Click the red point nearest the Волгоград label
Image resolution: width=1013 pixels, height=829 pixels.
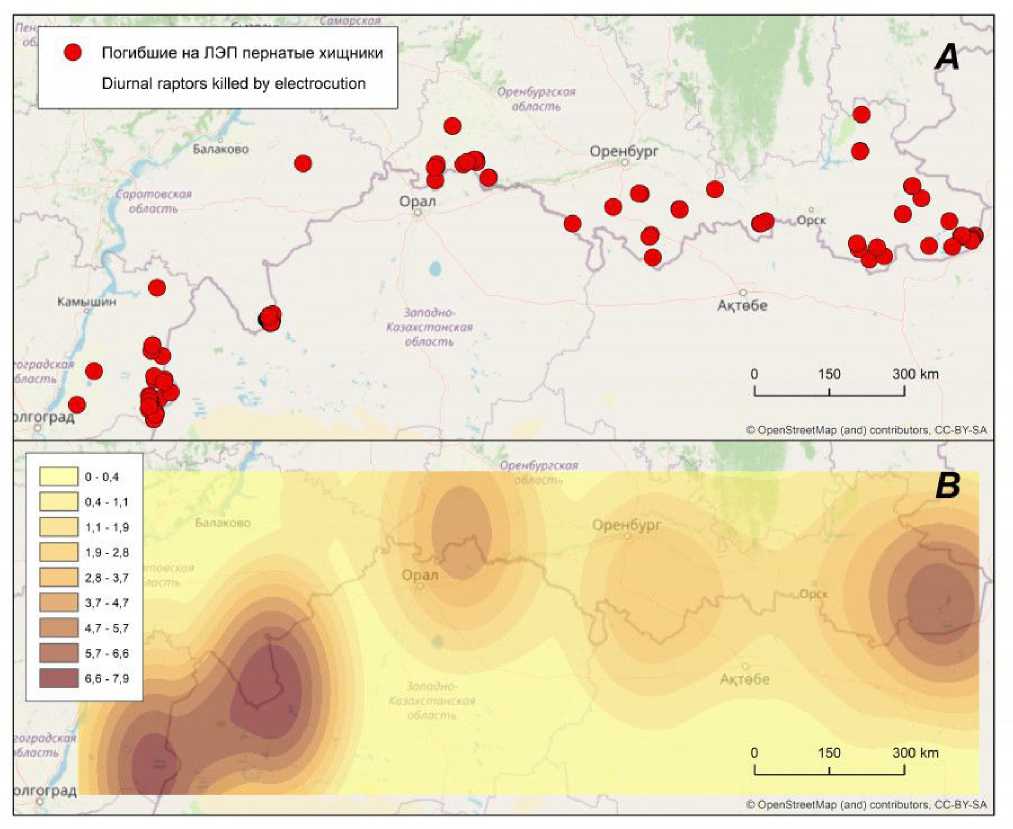77,405
